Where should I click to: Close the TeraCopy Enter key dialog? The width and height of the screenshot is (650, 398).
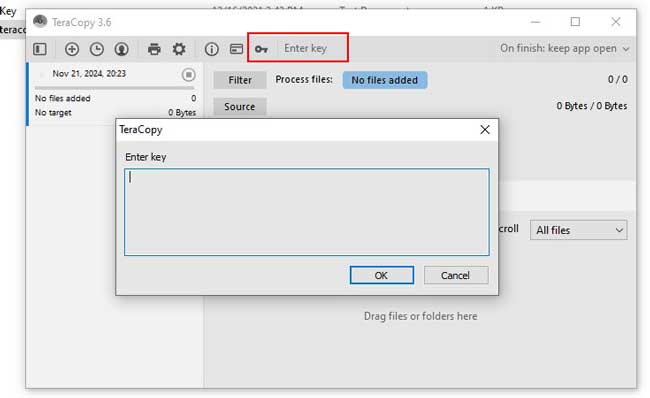tap(485, 130)
